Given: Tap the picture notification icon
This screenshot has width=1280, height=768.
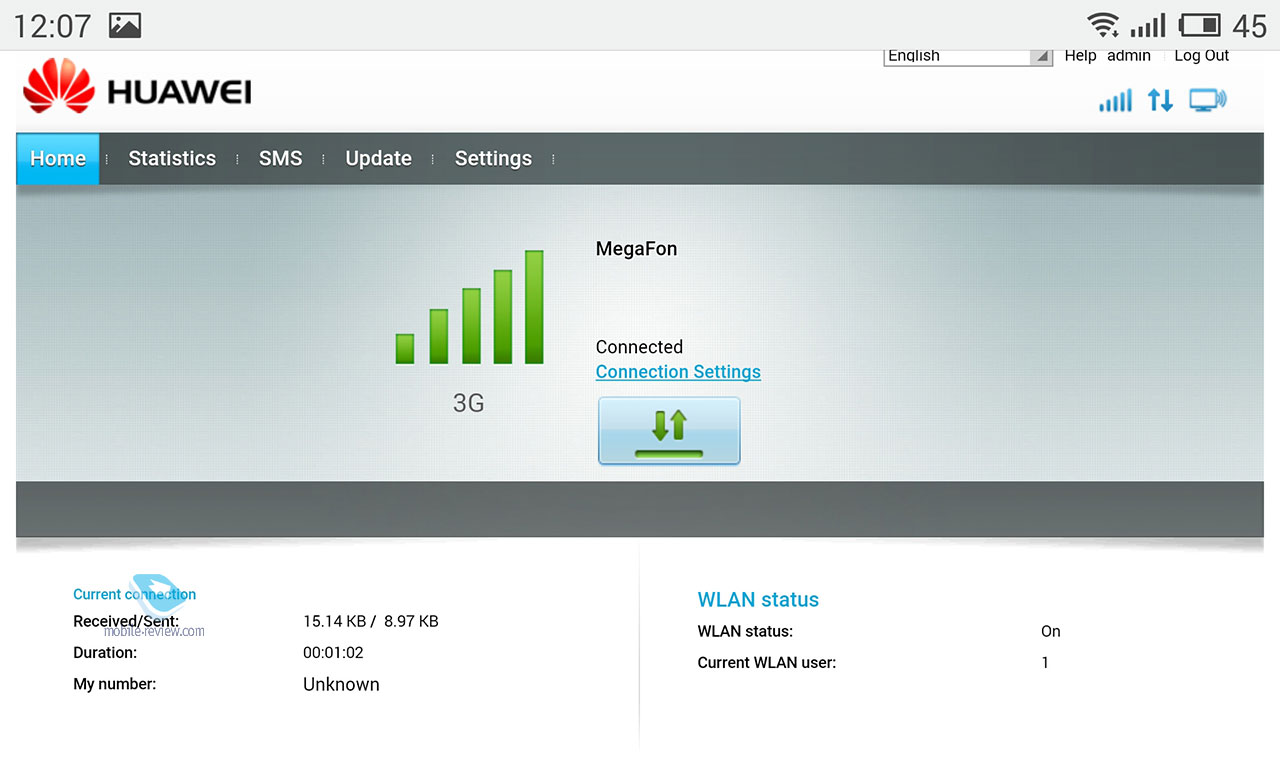Looking at the screenshot, I should point(125,25).
